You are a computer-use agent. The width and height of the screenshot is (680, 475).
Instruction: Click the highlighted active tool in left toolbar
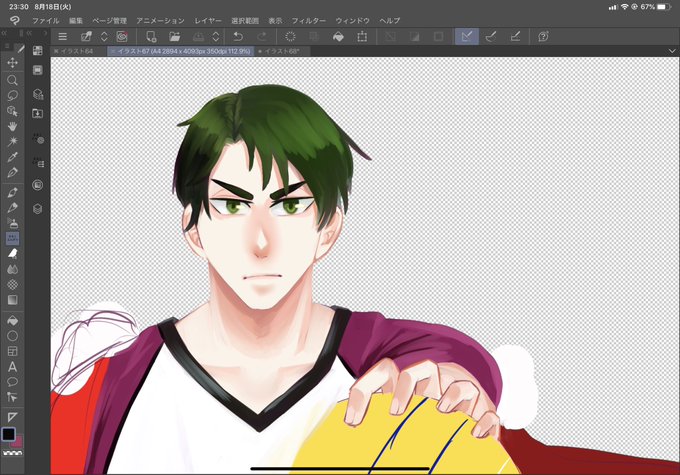tap(12, 239)
